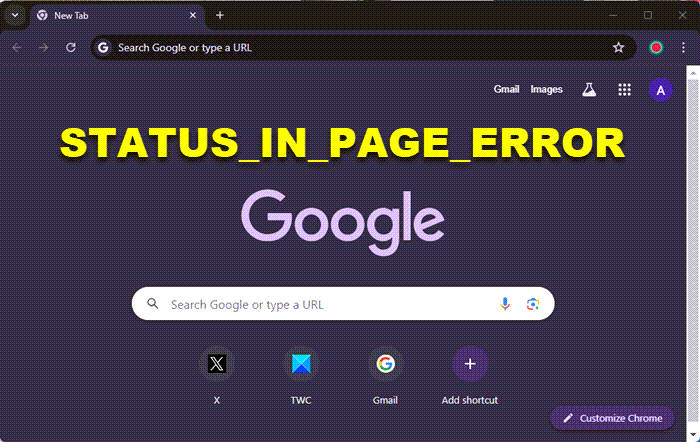Open the TWC shortcut tile
Image resolution: width=700 pixels, height=442 pixels.
coord(301,376)
